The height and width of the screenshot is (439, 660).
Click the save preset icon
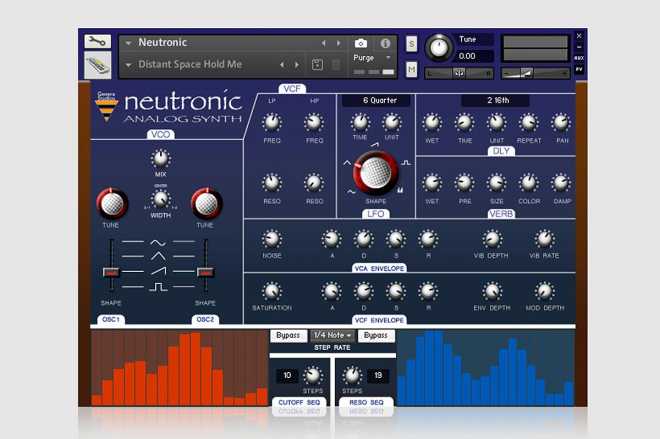point(316,65)
